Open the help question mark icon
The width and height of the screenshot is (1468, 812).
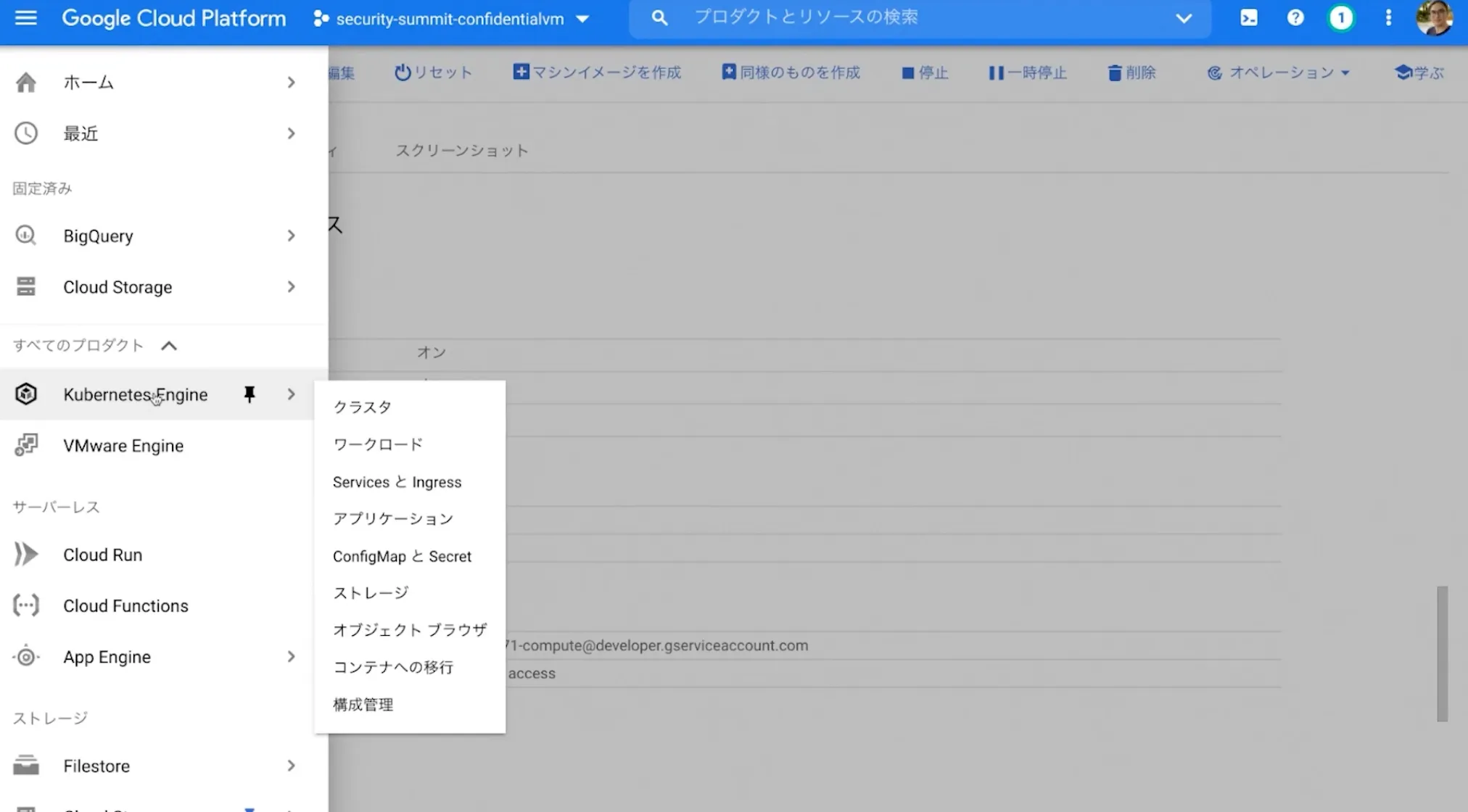point(1295,18)
